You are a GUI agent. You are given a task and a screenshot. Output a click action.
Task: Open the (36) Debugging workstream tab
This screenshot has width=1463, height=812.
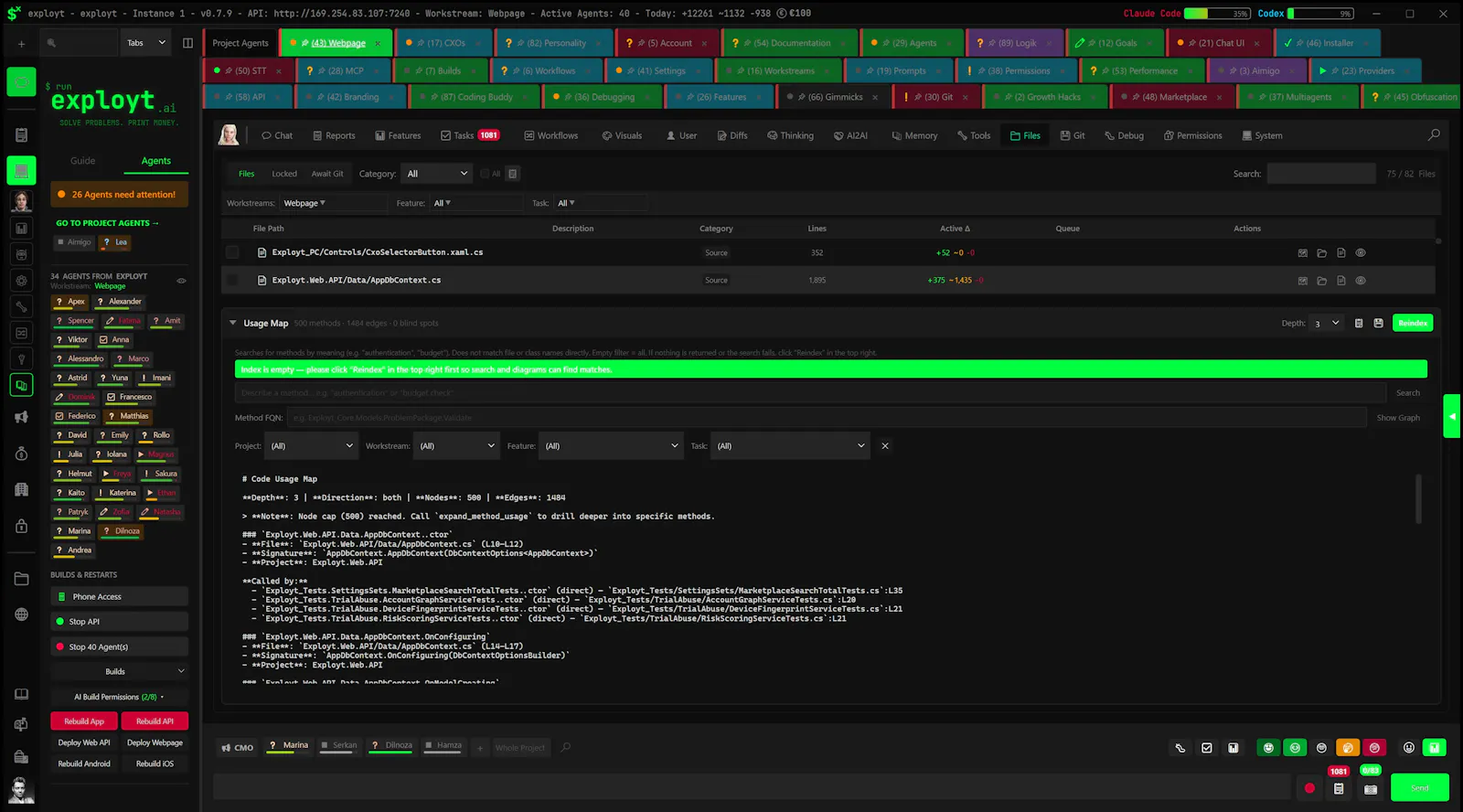pos(602,97)
